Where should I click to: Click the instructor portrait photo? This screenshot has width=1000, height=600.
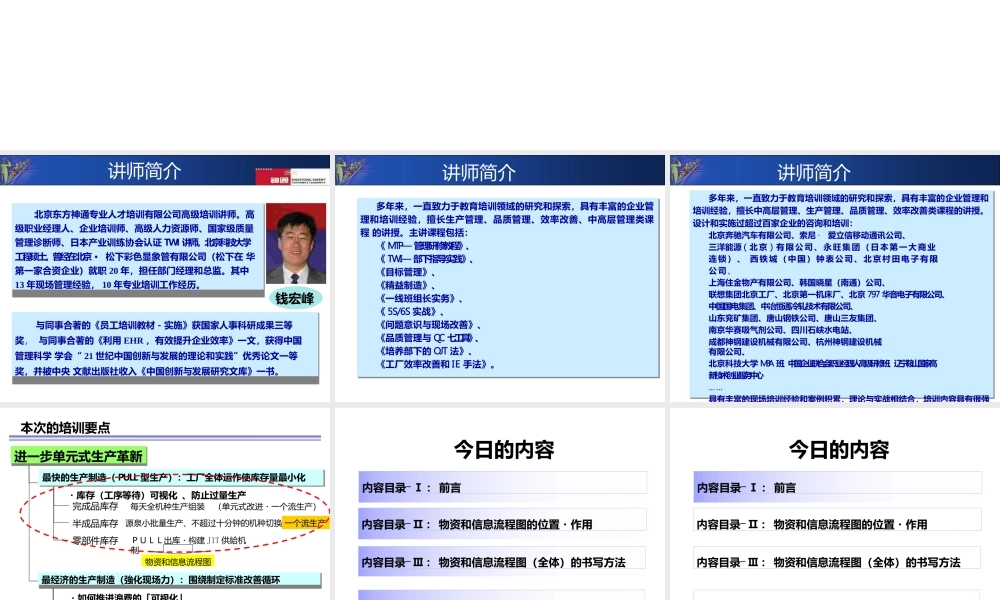click(296, 243)
